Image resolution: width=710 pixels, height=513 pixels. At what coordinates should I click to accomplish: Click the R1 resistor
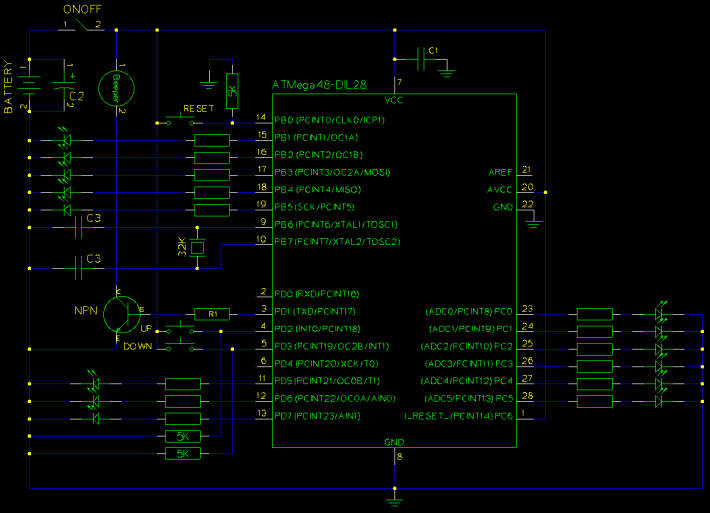point(211,313)
